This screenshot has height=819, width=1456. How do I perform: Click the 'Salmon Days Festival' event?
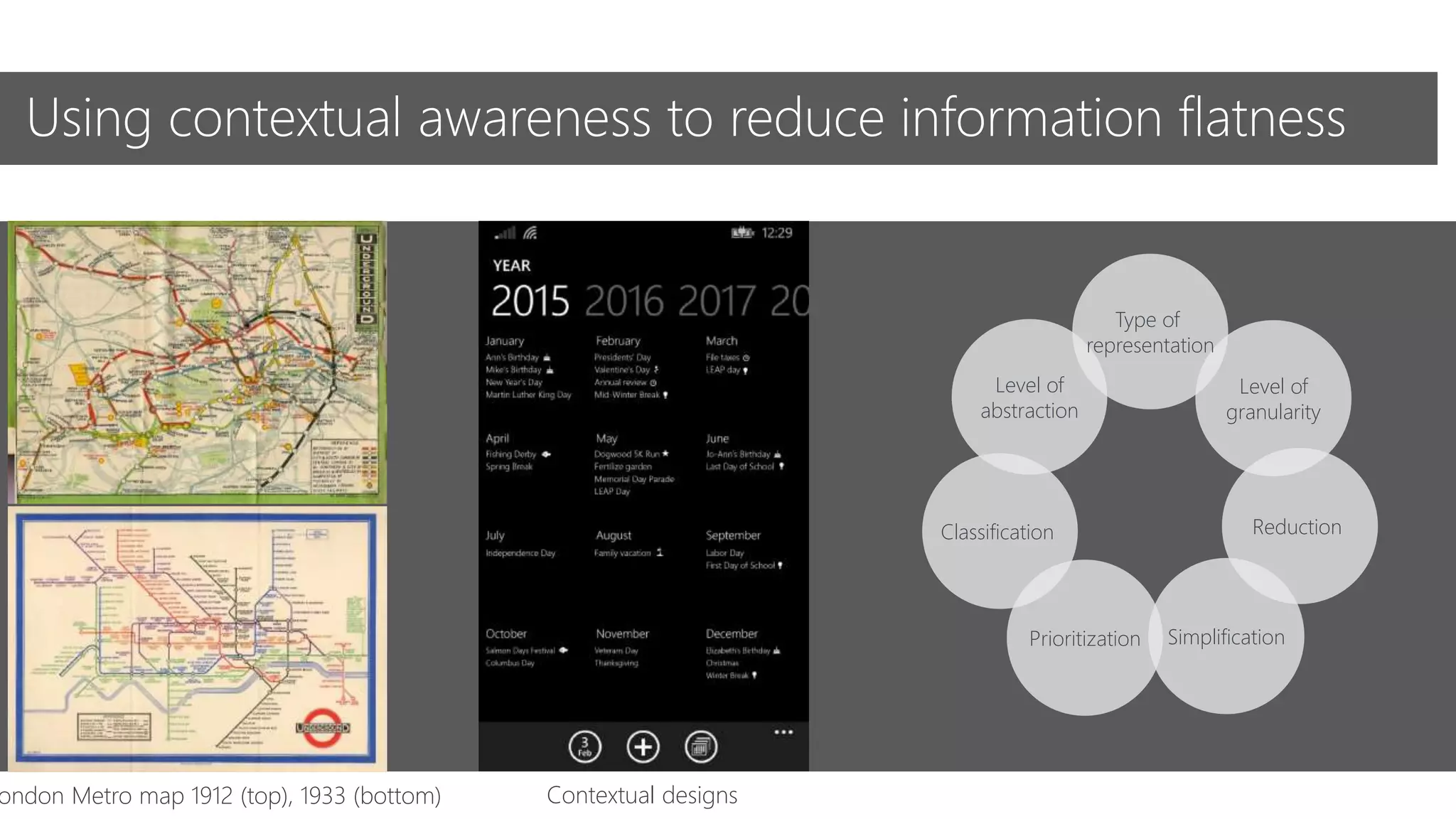[x=527, y=651]
